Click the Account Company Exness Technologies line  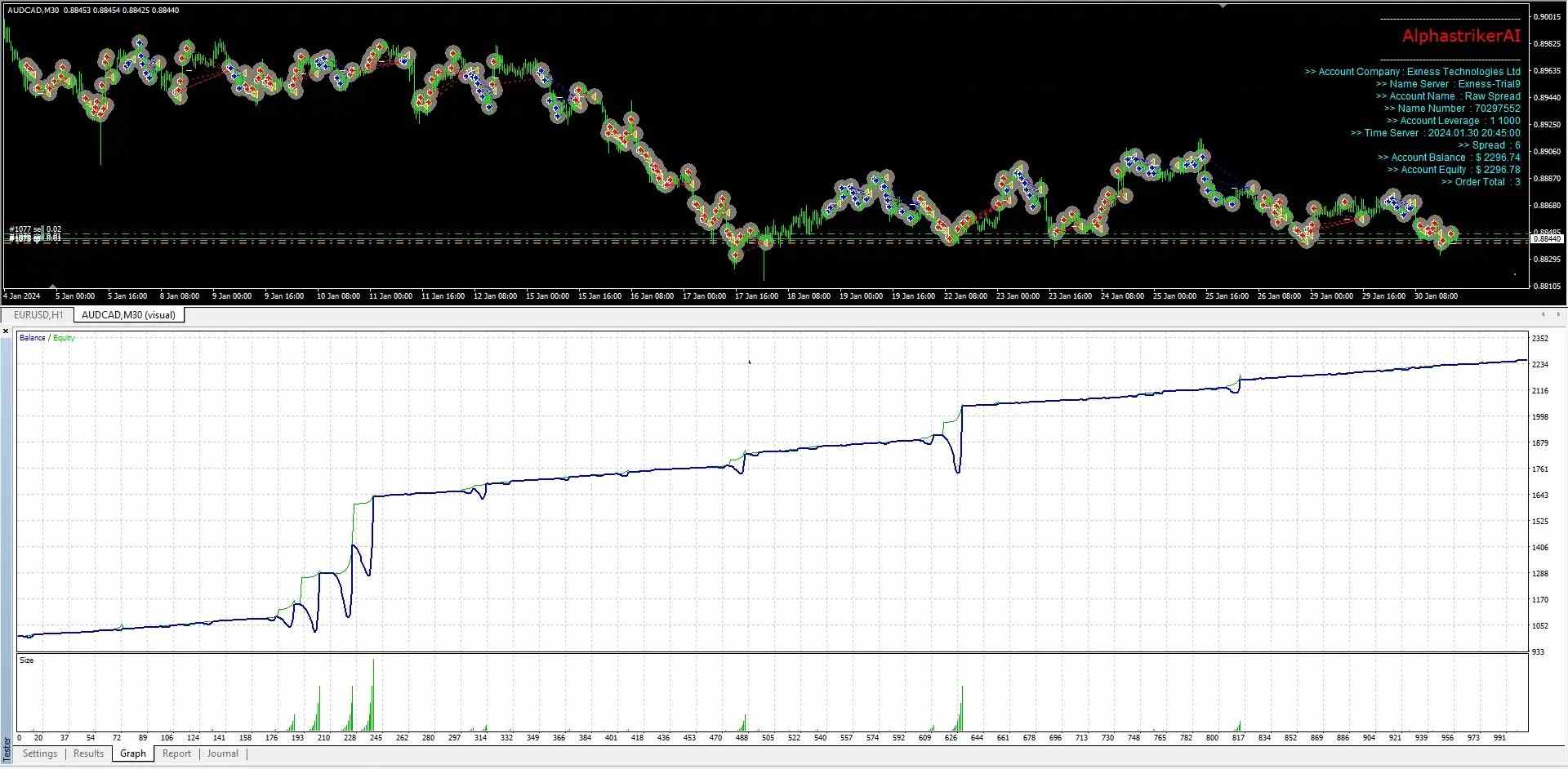(1412, 72)
